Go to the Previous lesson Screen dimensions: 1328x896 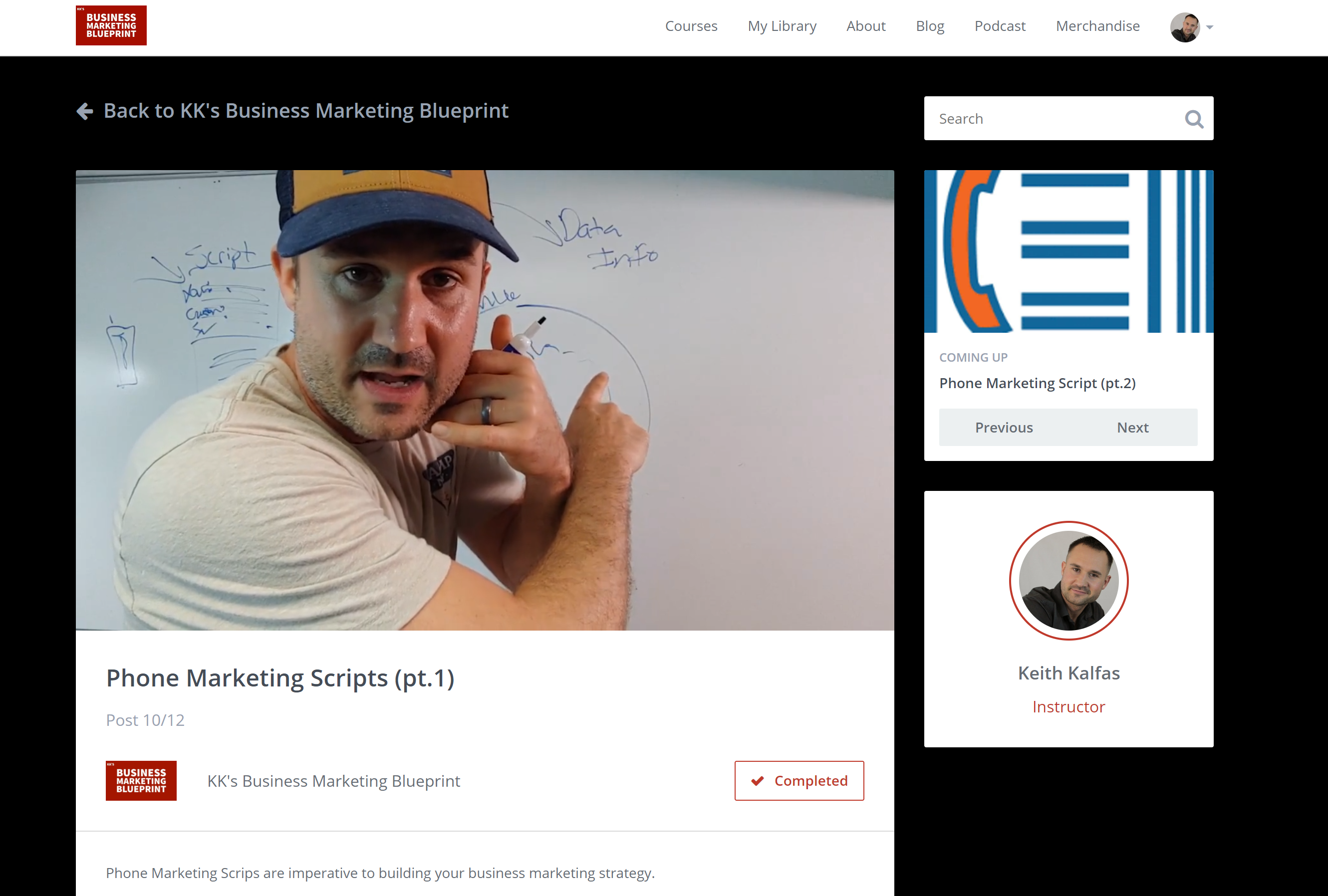pyautogui.click(x=1004, y=427)
